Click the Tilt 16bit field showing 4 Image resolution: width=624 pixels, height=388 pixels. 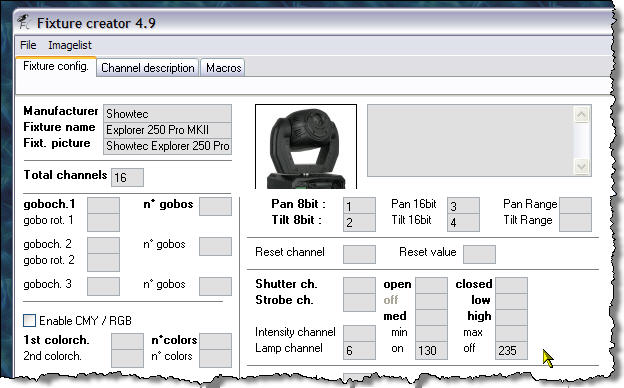(463, 222)
